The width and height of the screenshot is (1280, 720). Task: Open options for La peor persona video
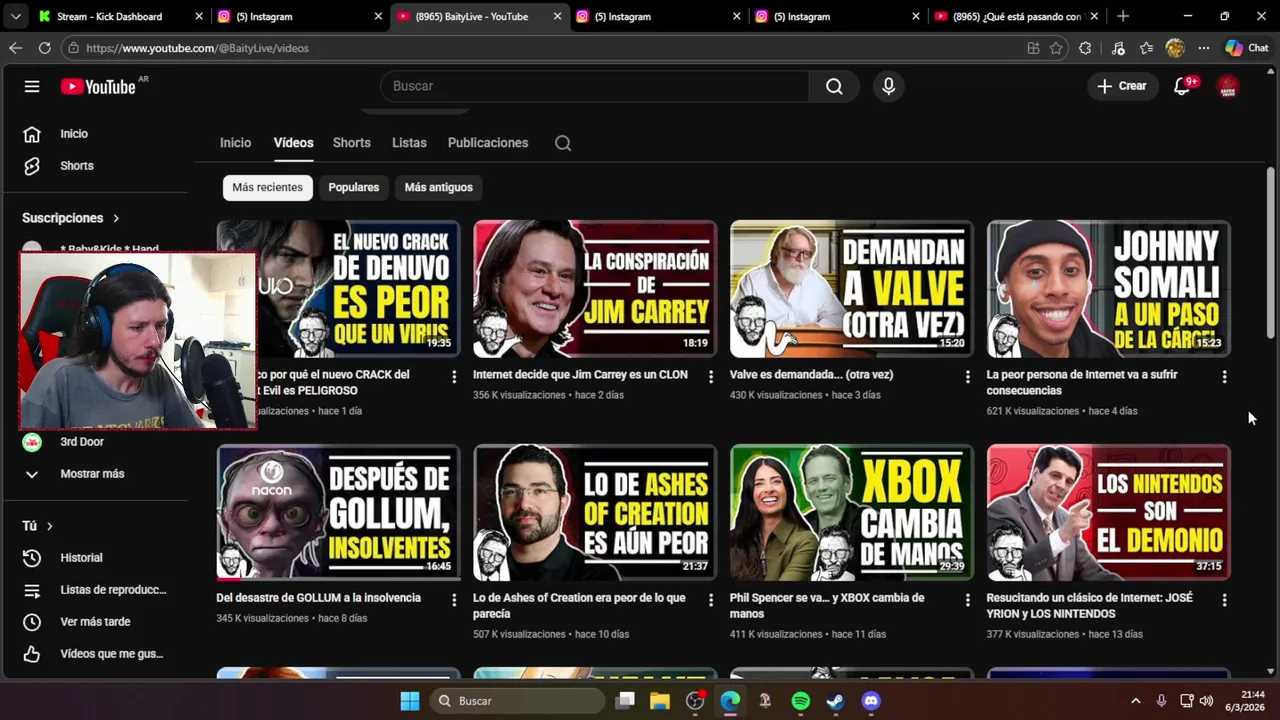(x=1224, y=377)
